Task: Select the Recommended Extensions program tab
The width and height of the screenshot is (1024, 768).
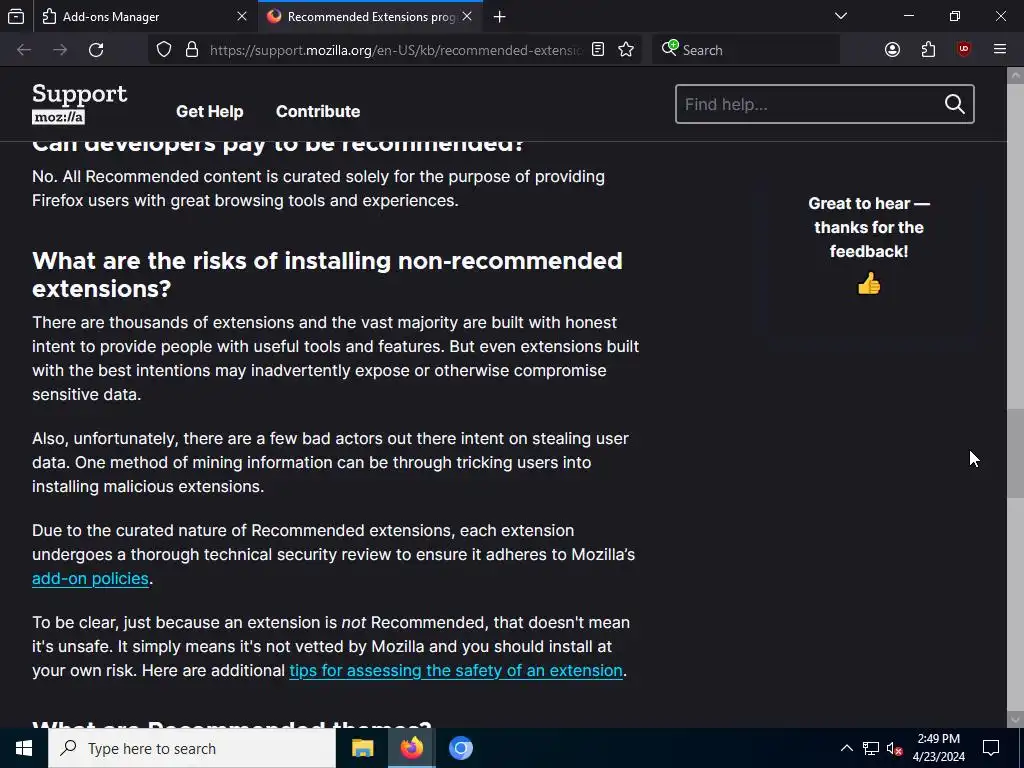Action: click(x=370, y=16)
